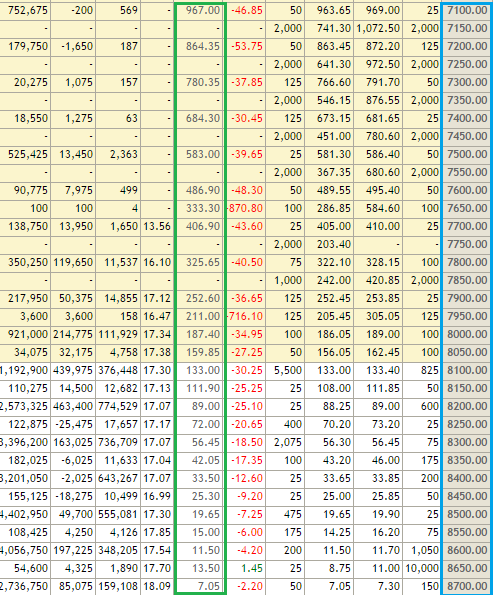Select the 8500.00 strike price cell

(x=467, y=515)
